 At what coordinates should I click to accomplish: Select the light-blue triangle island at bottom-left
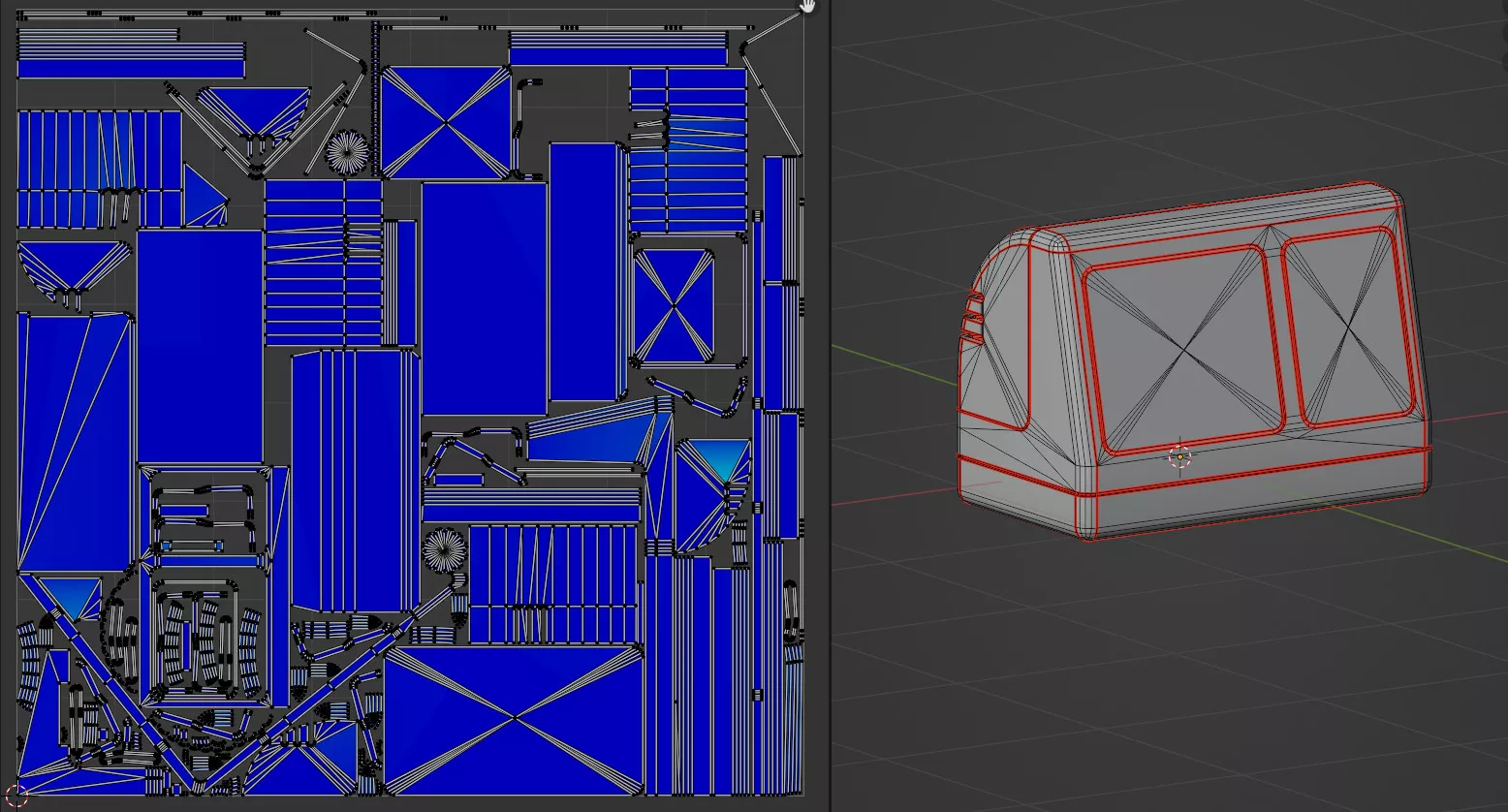(70, 596)
